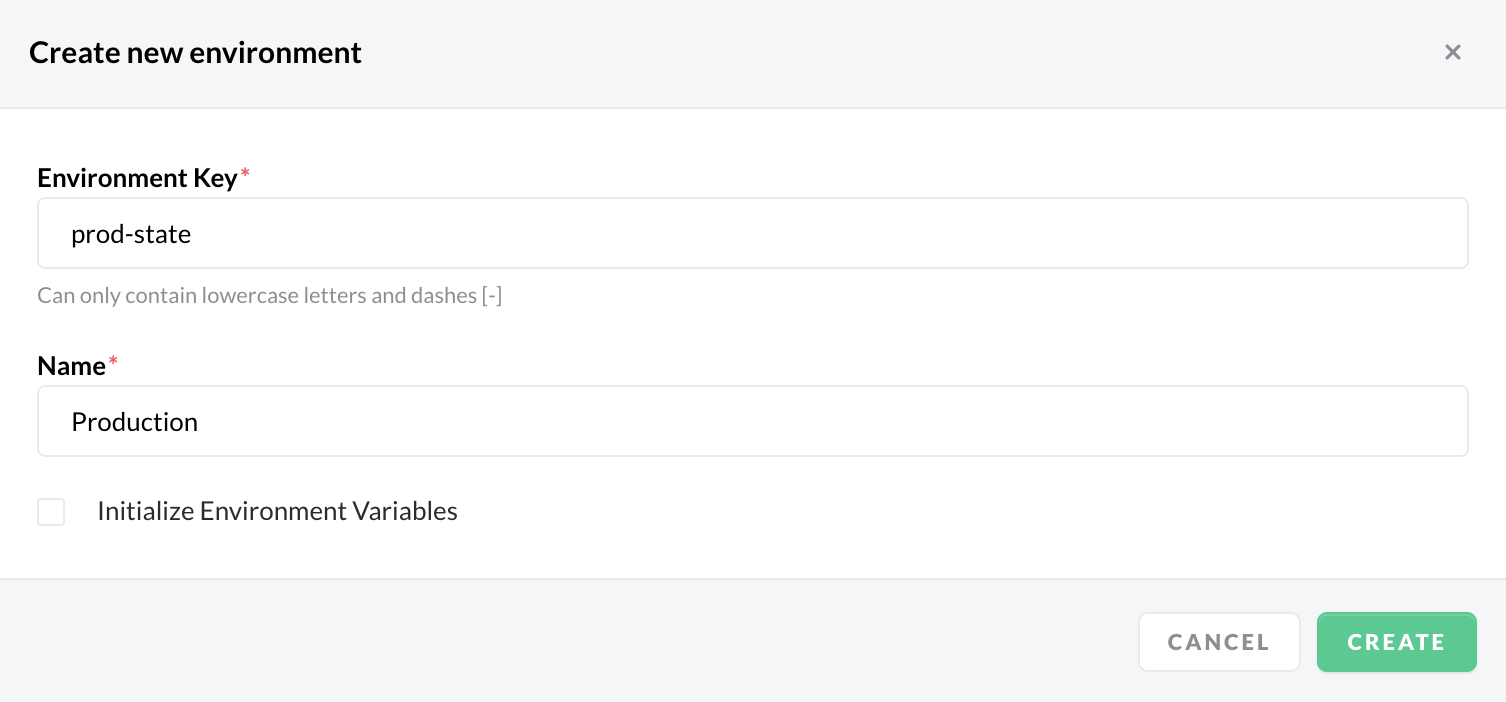Enable the Initialize Environment Variables checkbox

51,512
